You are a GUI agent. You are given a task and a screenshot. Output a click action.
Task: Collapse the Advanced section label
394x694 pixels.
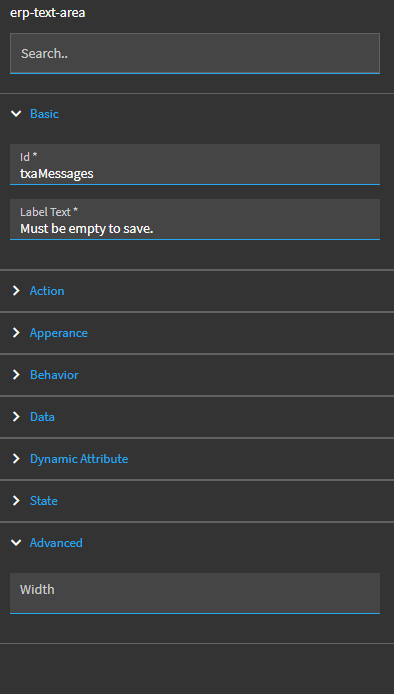pos(56,543)
